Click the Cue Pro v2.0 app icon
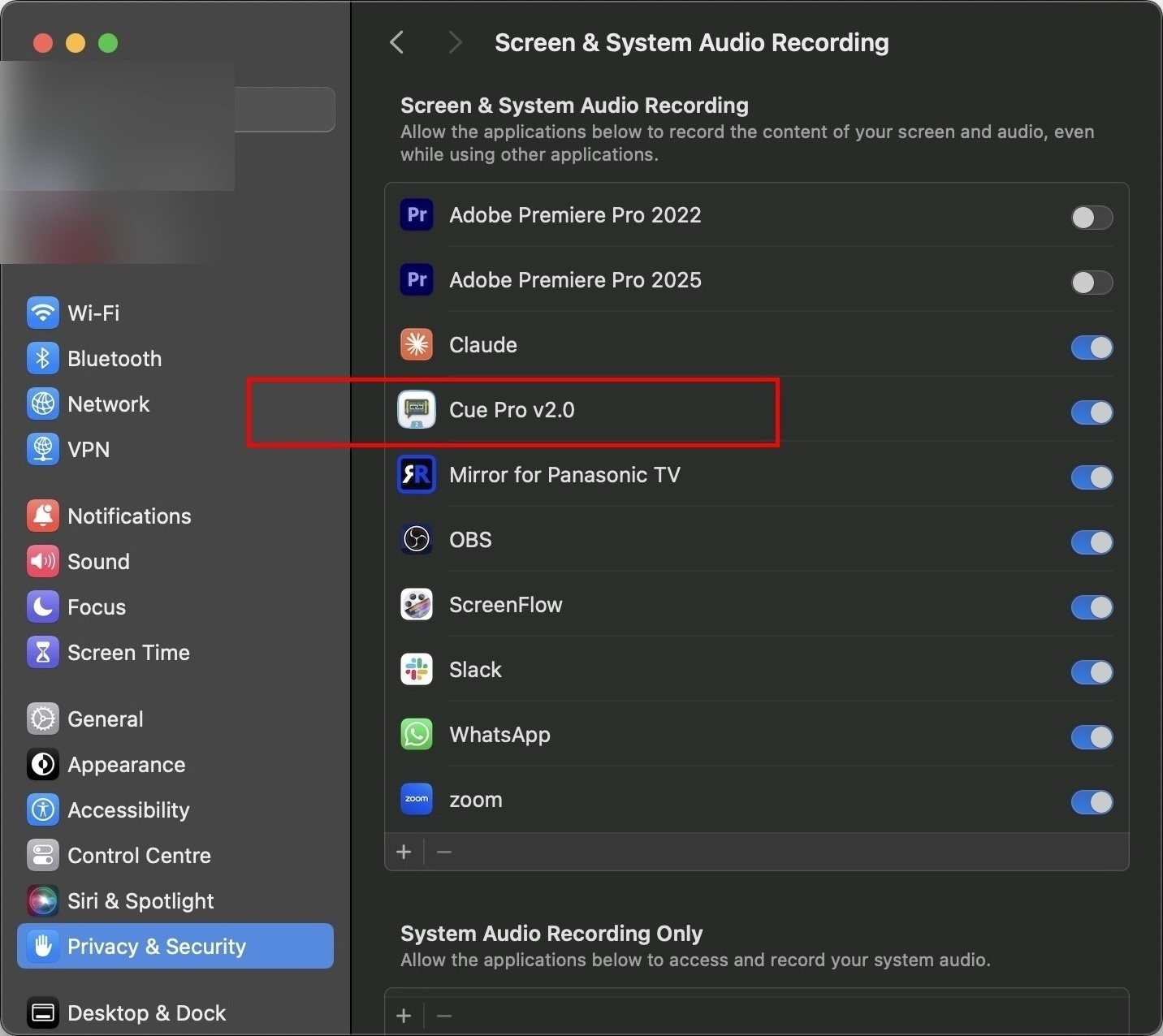Viewport: 1163px width, 1036px height. click(417, 410)
